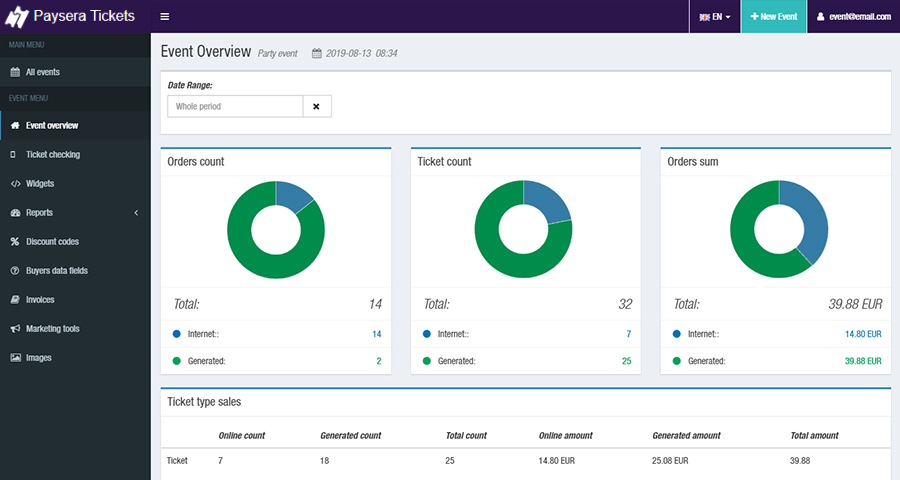Expand the Reports submenu arrow
Viewport: 900px width, 480px height.
(136, 213)
